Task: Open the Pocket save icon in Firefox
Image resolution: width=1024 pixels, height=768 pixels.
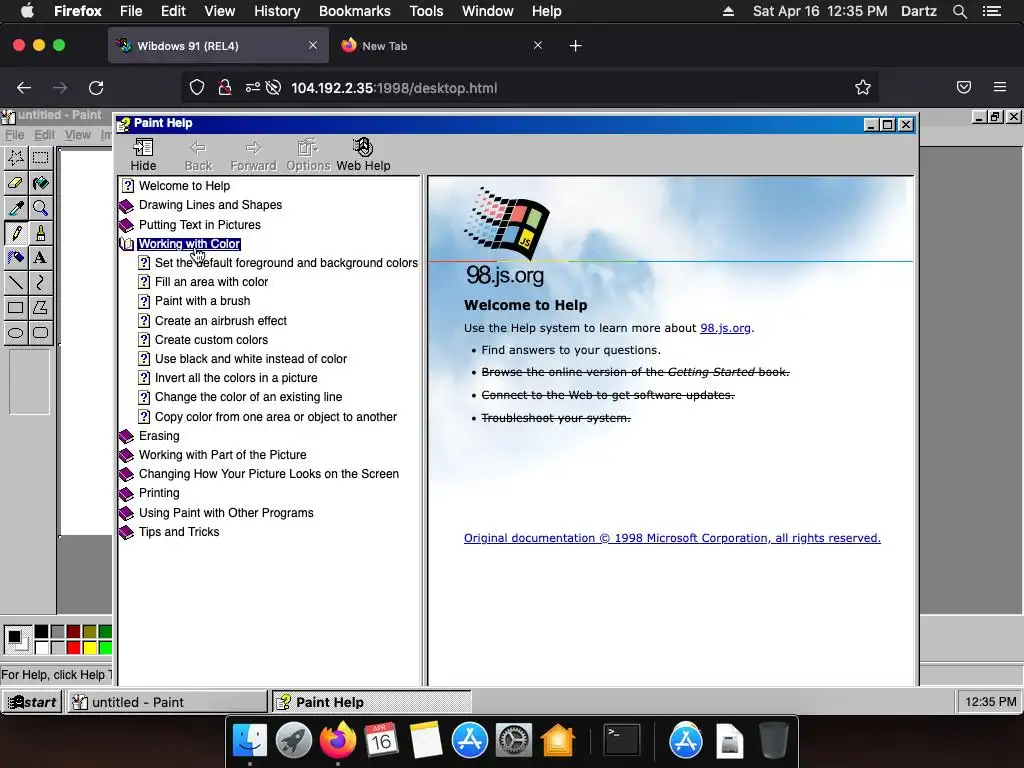Action: [964, 88]
